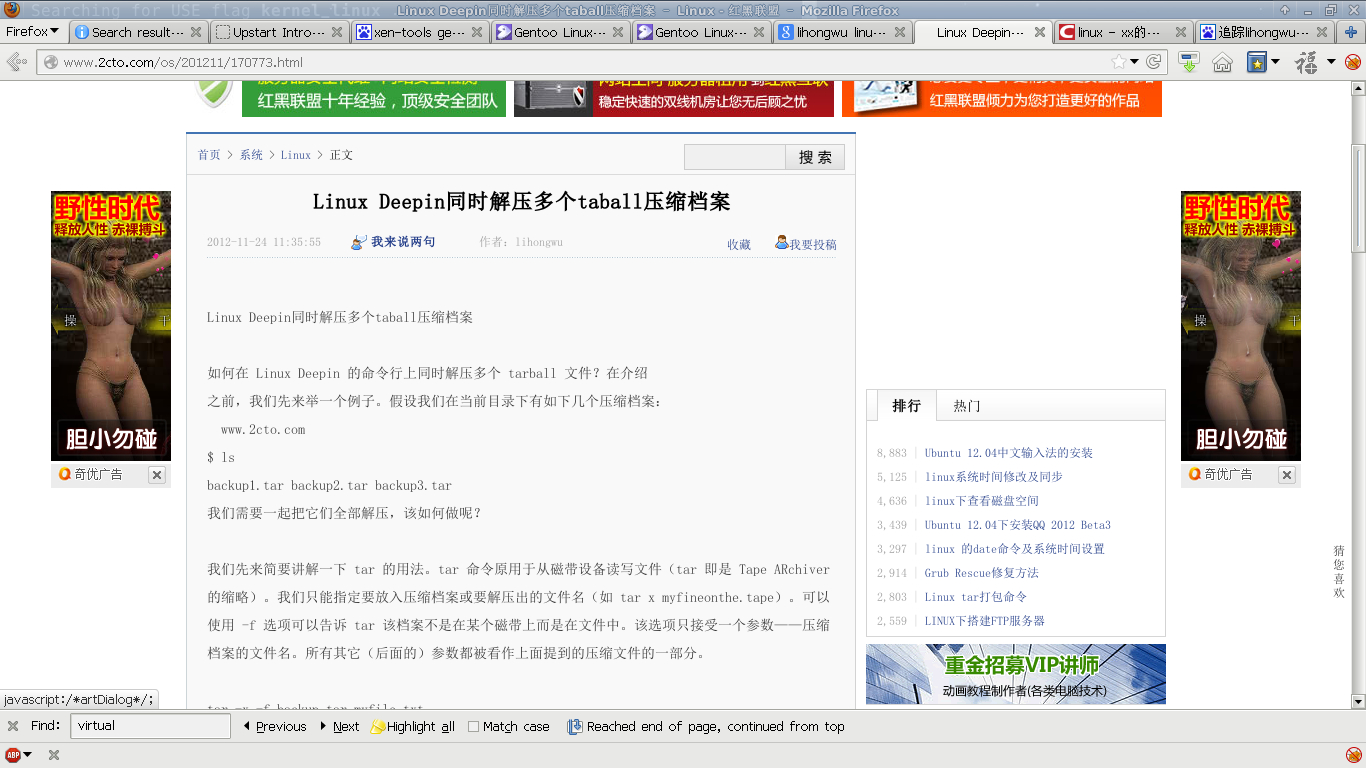Click the 搜索 search button
Image resolution: width=1366 pixels, height=768 pixels.
click(x=815, y=157)
